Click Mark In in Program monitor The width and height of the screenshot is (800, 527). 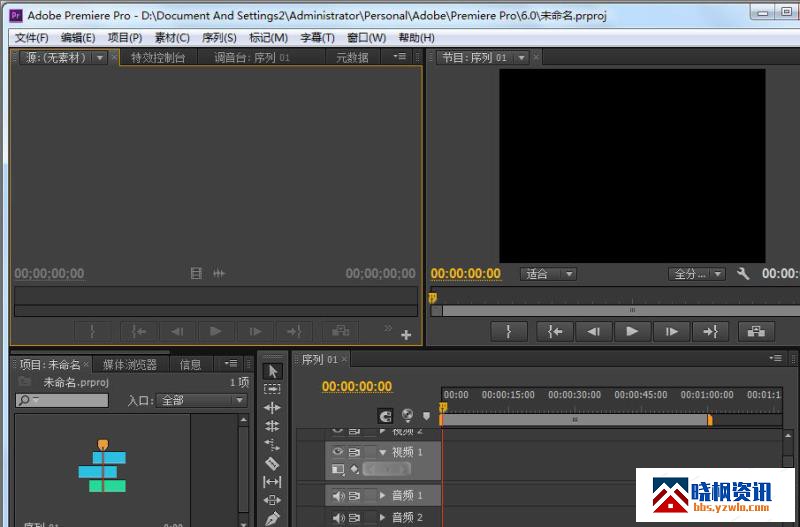coord(509,332)
